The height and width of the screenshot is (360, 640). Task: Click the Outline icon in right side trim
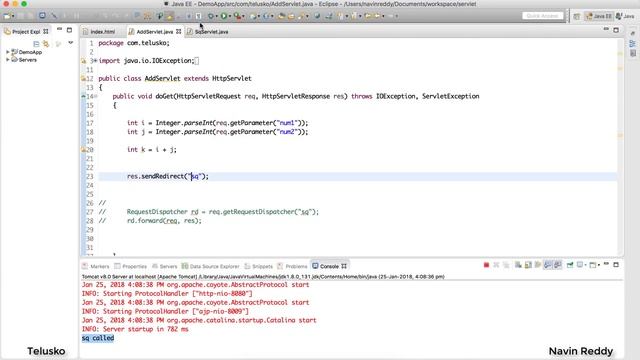click(633, 44)
